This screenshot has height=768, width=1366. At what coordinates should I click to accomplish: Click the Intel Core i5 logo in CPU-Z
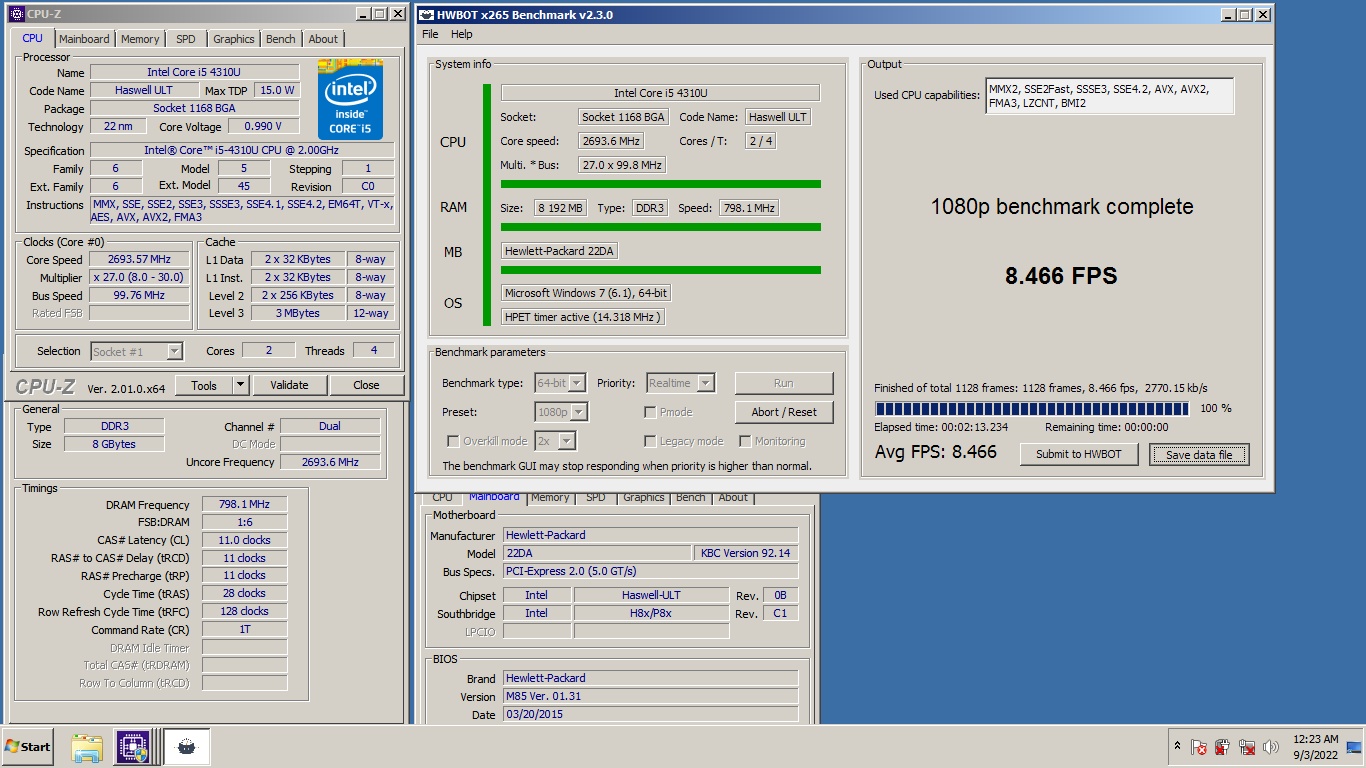[350, 99]
